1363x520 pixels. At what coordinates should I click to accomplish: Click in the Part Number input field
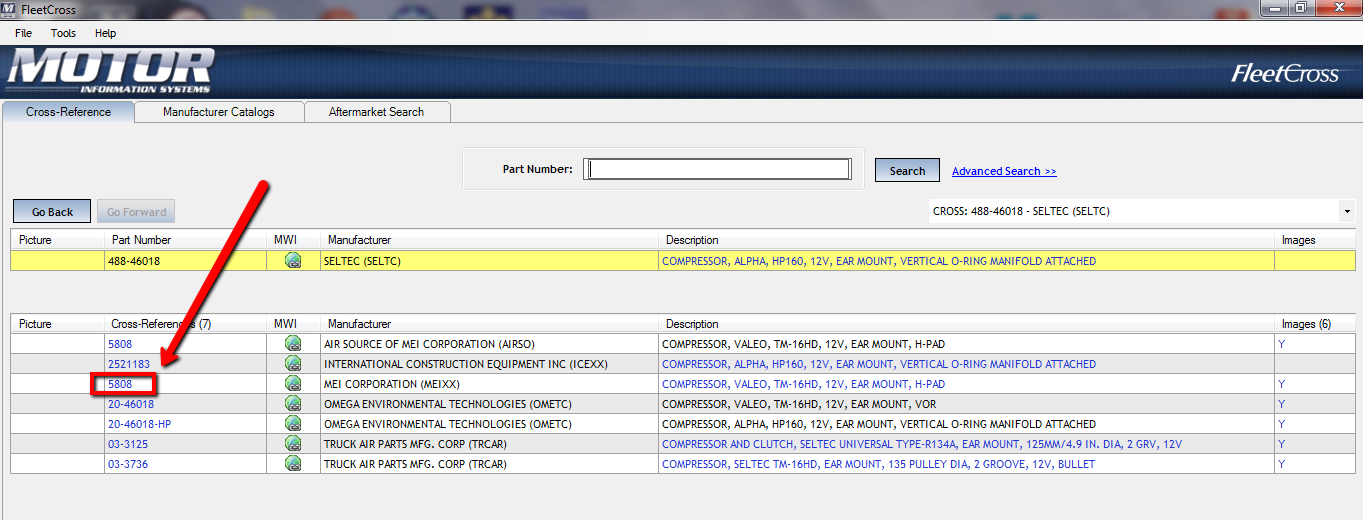pyautogui.click(x=717, y=170)
